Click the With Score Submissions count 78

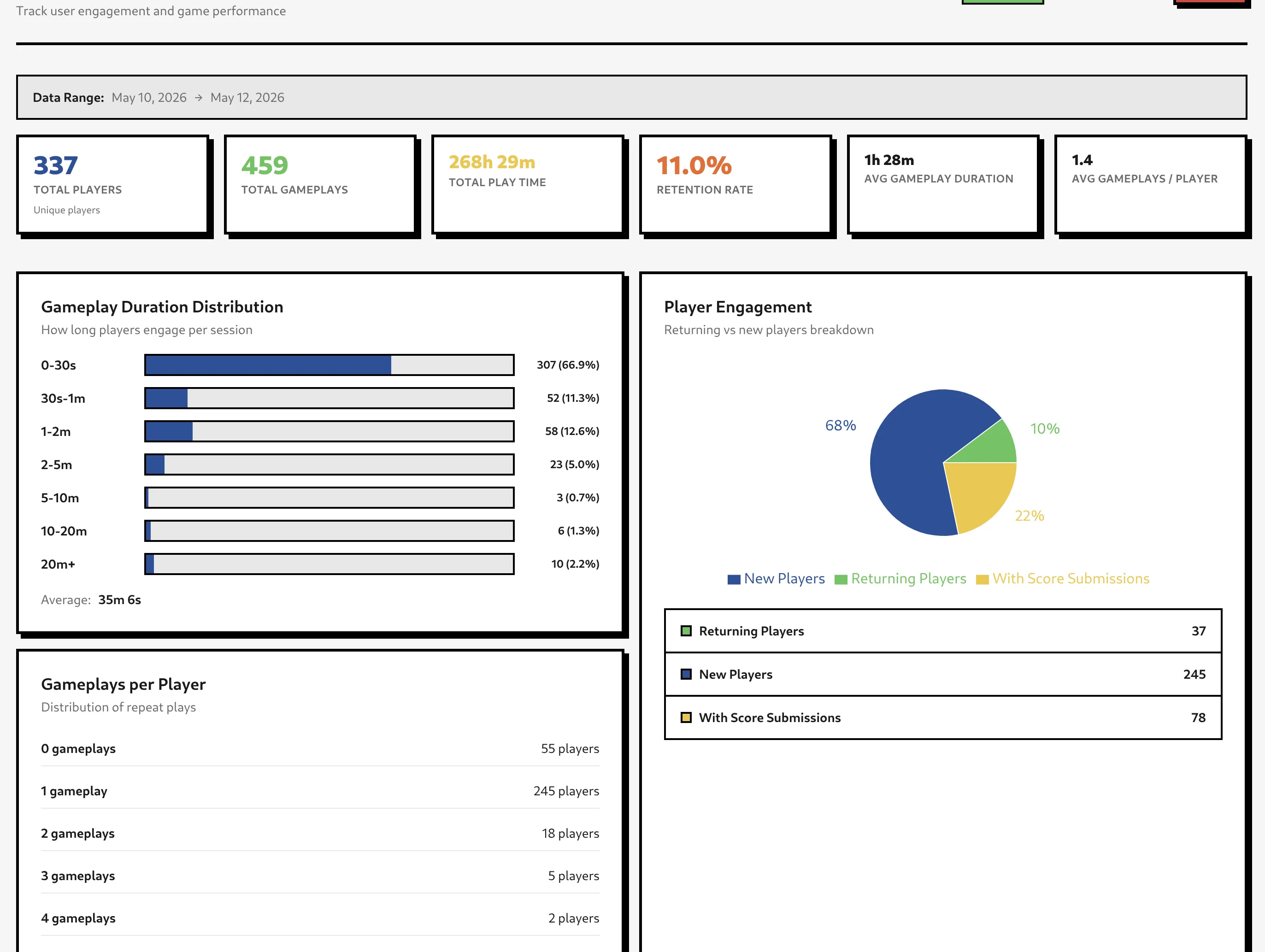pos(1198,717)
